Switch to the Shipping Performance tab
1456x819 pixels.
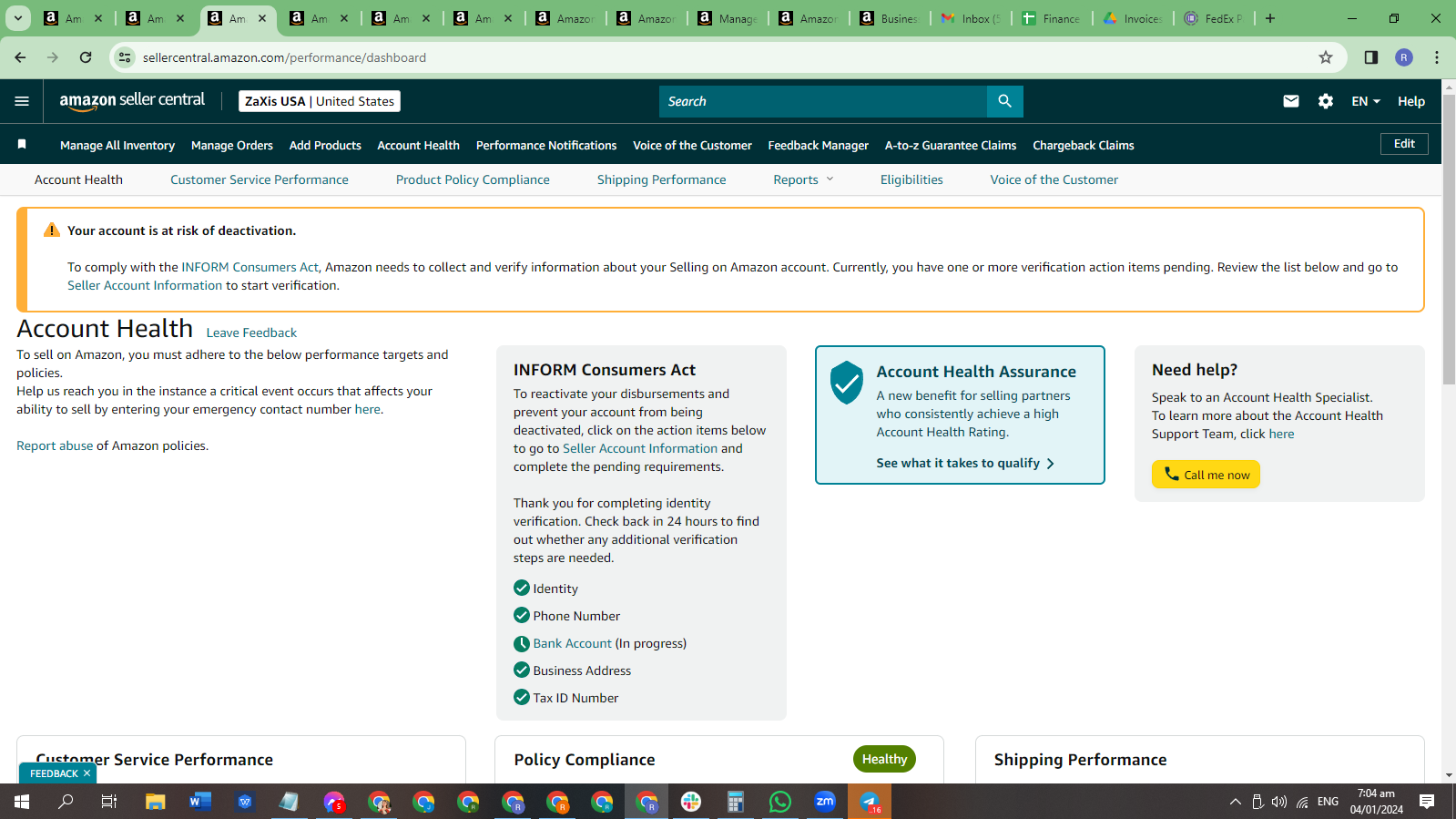[x=662, y=179]
